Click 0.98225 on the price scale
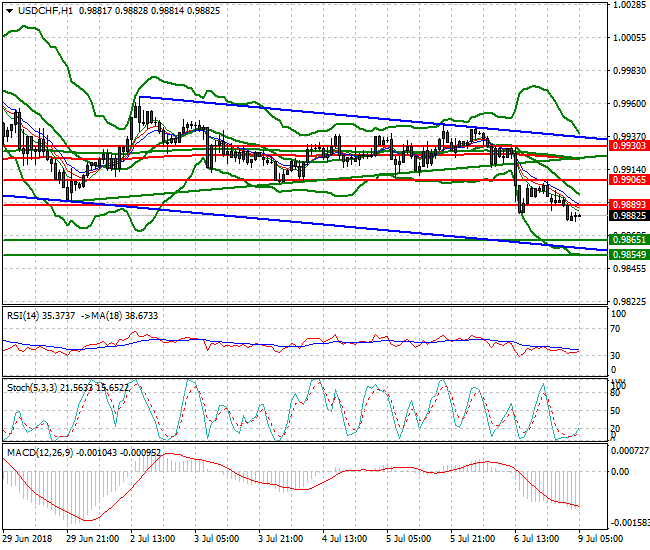Screen dimensions: 650x550 pos(629,301)
